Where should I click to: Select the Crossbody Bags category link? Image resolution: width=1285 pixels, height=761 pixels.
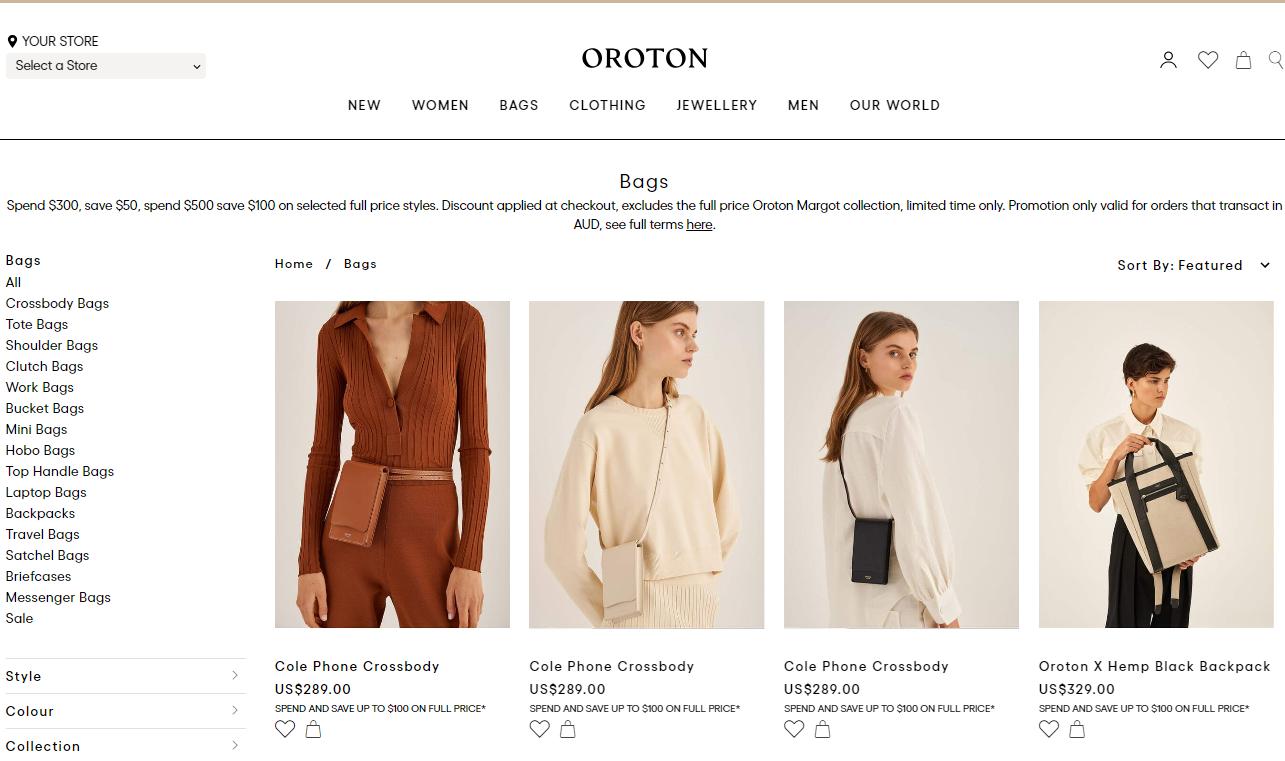(57, 303)
